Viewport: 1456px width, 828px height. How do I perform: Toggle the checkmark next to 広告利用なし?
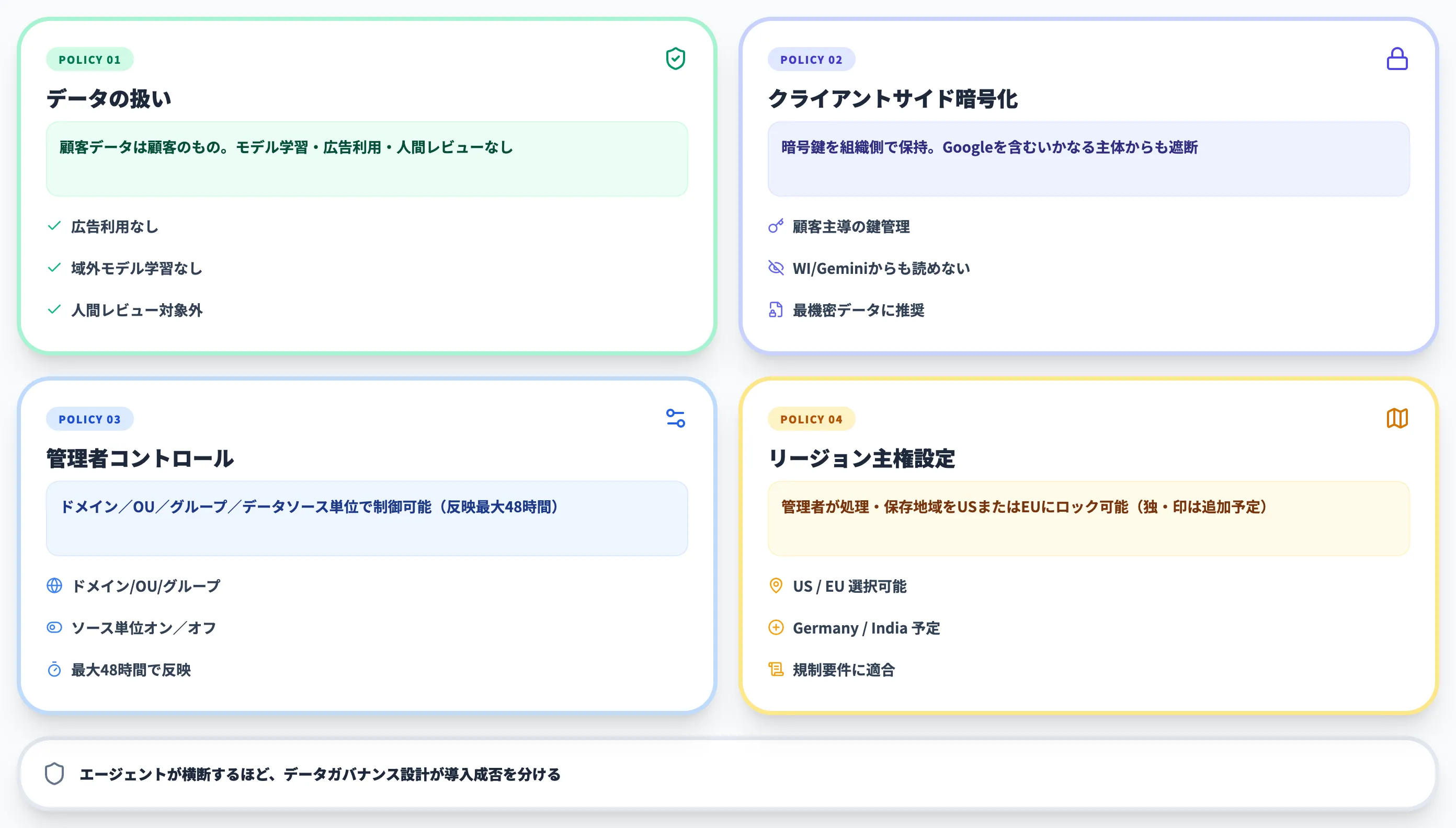(x=53, y=226)
